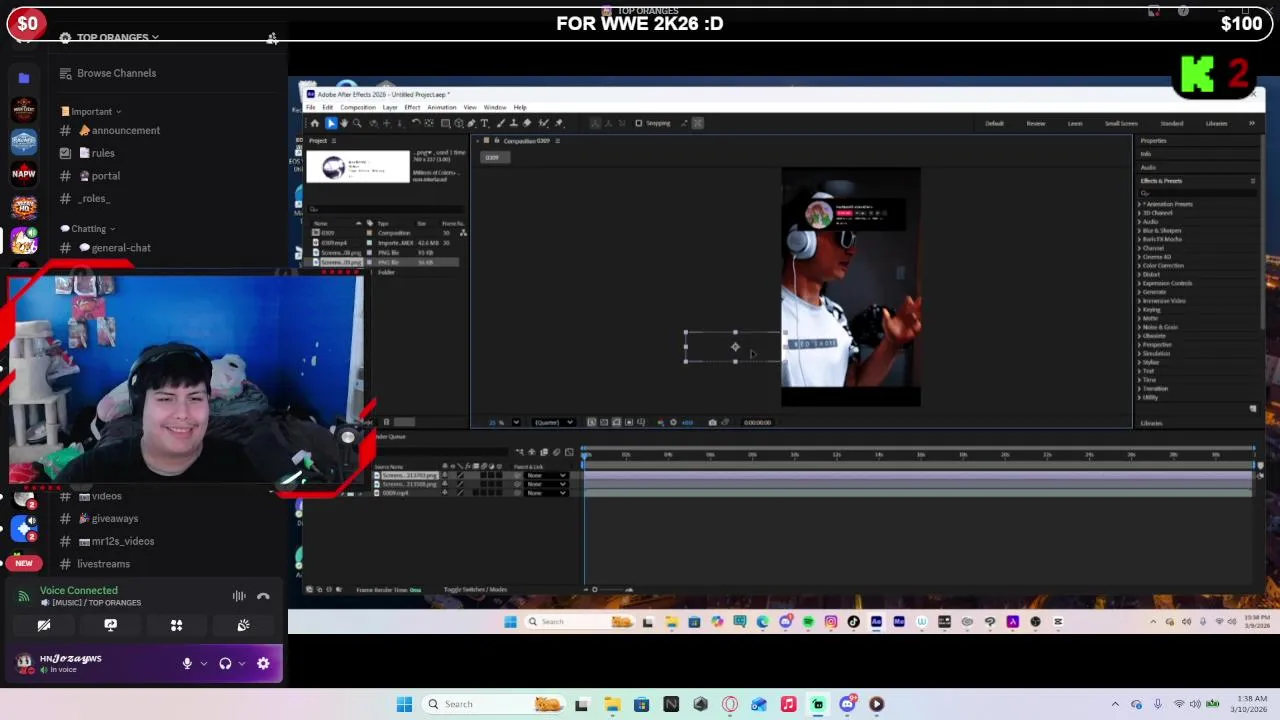
Task: Open the viewer resolution Quarter dropdown
Action: pyautogui.click(x=553, y=422)
